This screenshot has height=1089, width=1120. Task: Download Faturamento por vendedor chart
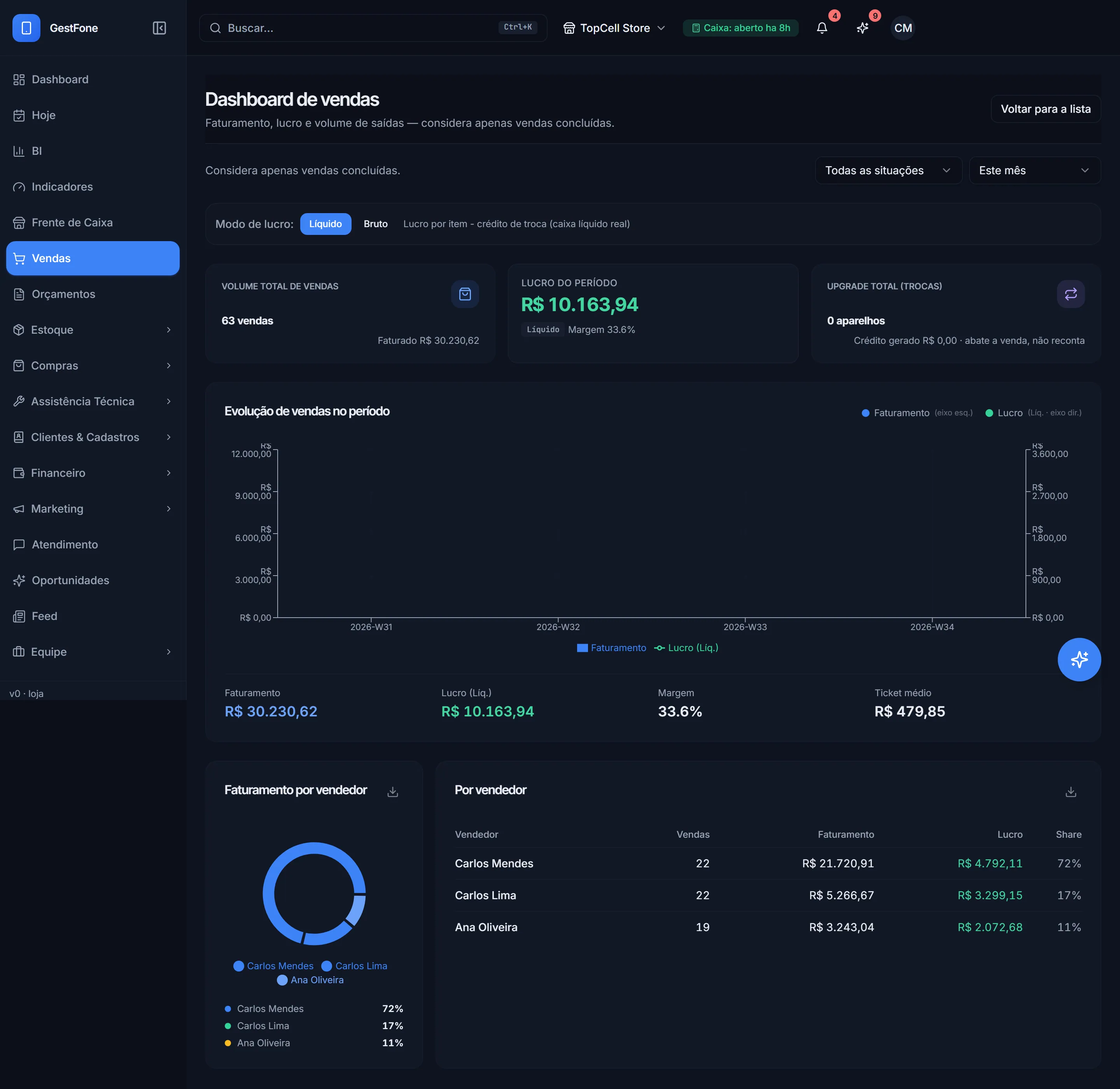click(392, 791)
